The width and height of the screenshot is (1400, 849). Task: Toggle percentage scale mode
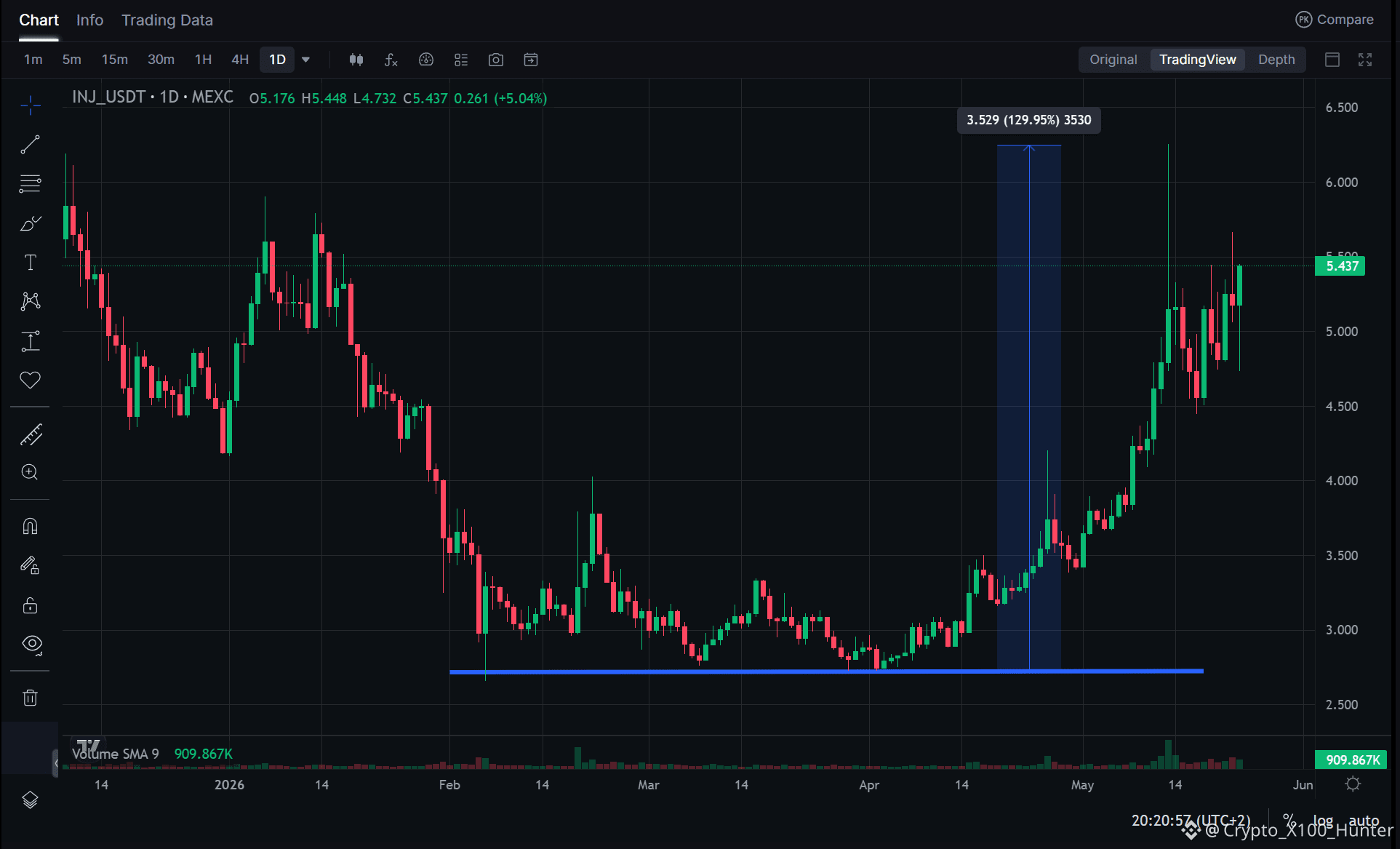click(1289, 820)
